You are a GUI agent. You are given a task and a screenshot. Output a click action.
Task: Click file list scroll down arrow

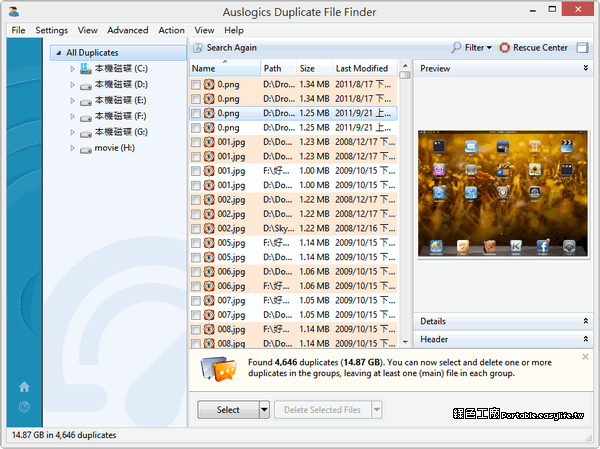point(405,342)
